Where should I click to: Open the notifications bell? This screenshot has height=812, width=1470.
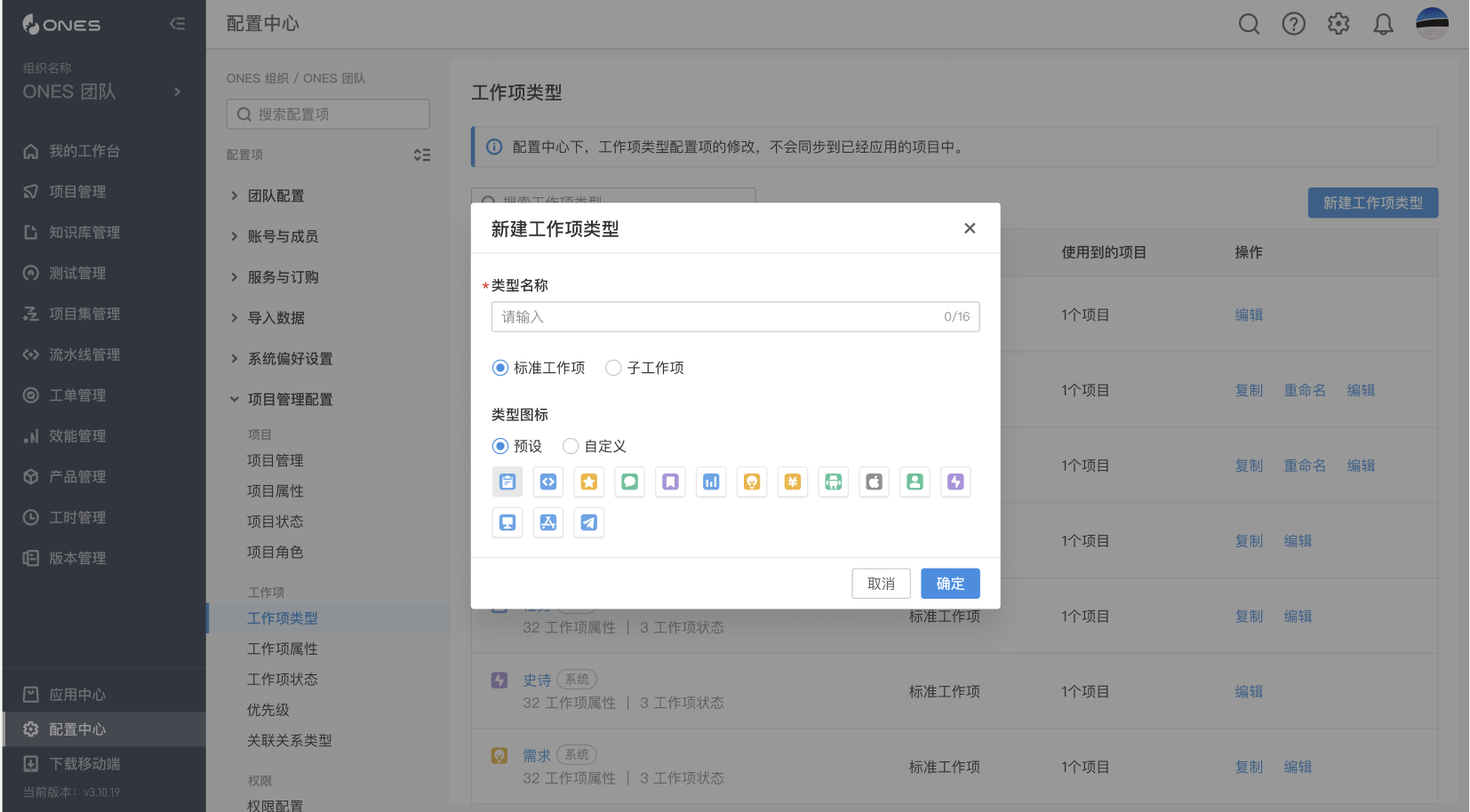(x=1383, y=24)
